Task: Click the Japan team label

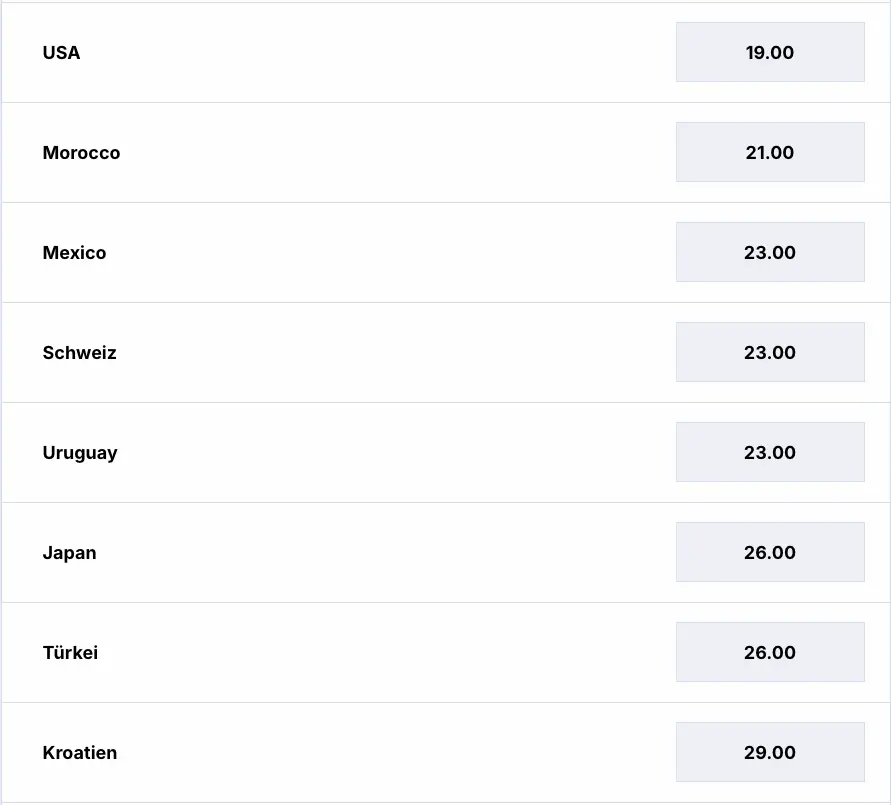Action: pyautogui.click(x=69, y=553)
